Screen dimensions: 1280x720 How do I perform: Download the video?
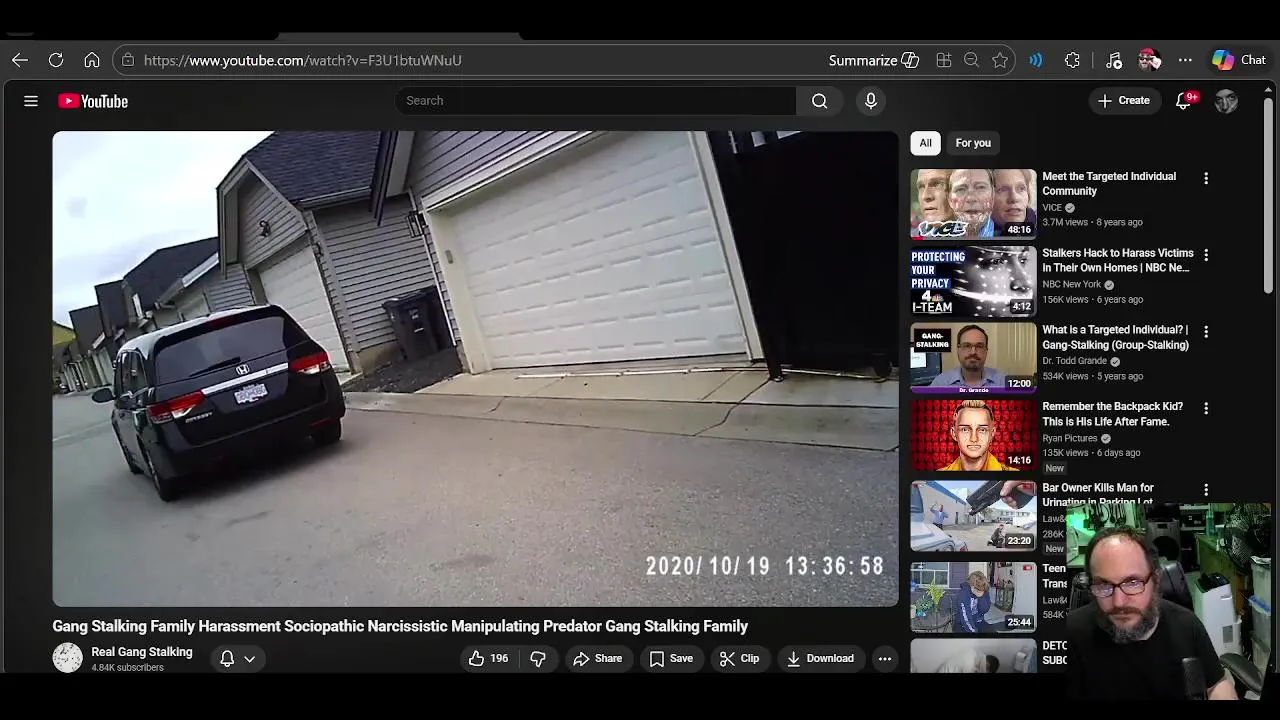point(820,658)
